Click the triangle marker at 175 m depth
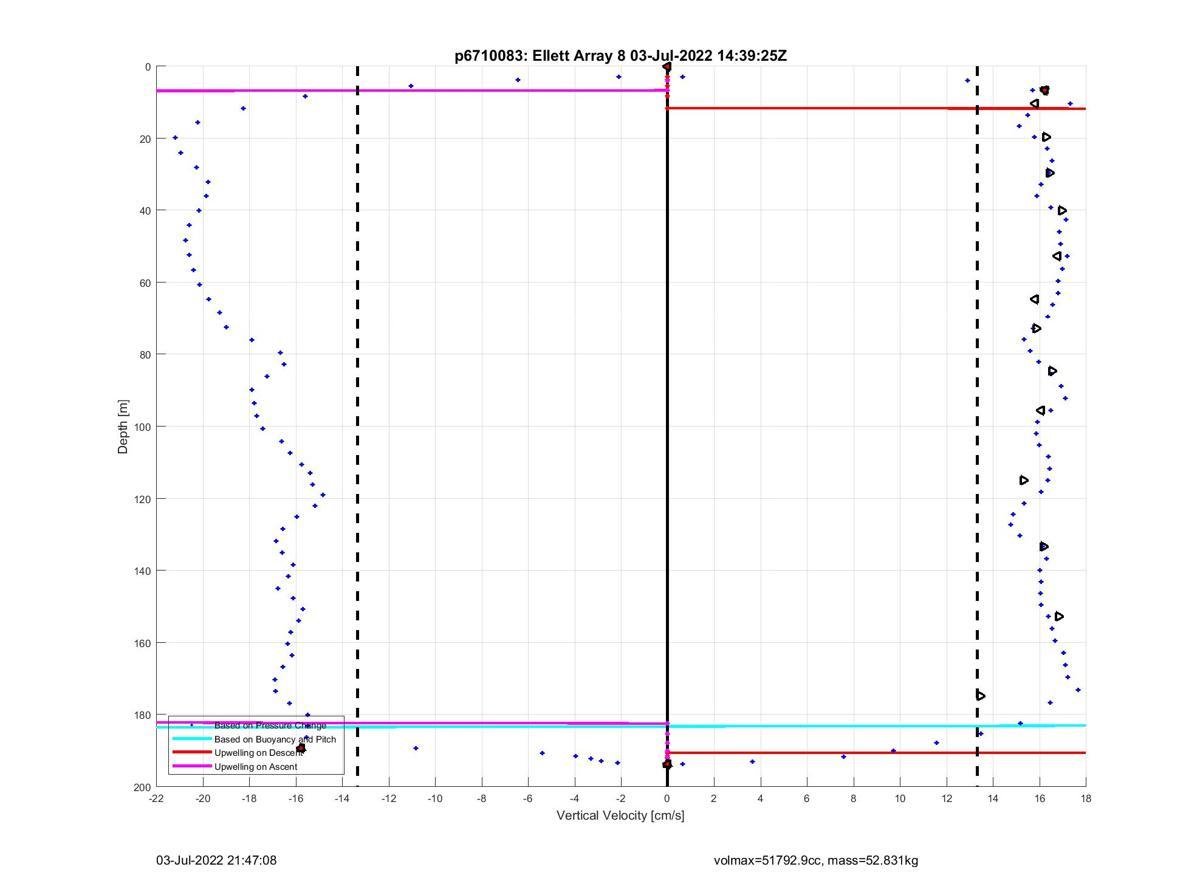The image size is (1200, 885). [x=981, y=695]
